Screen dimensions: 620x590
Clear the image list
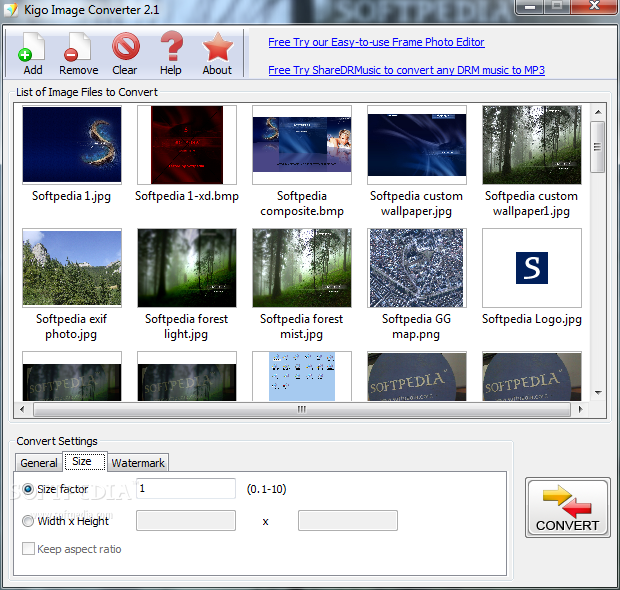coord(125,47)
